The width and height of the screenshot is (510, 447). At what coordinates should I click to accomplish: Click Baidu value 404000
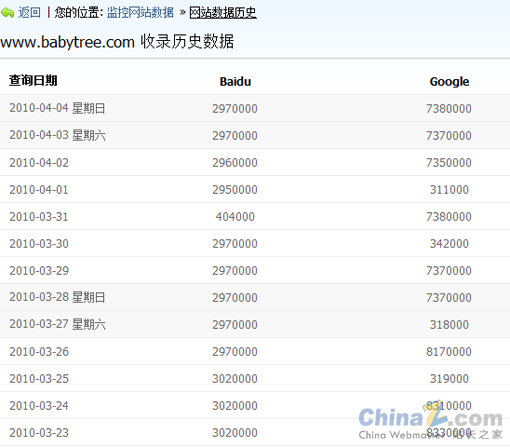235,217
